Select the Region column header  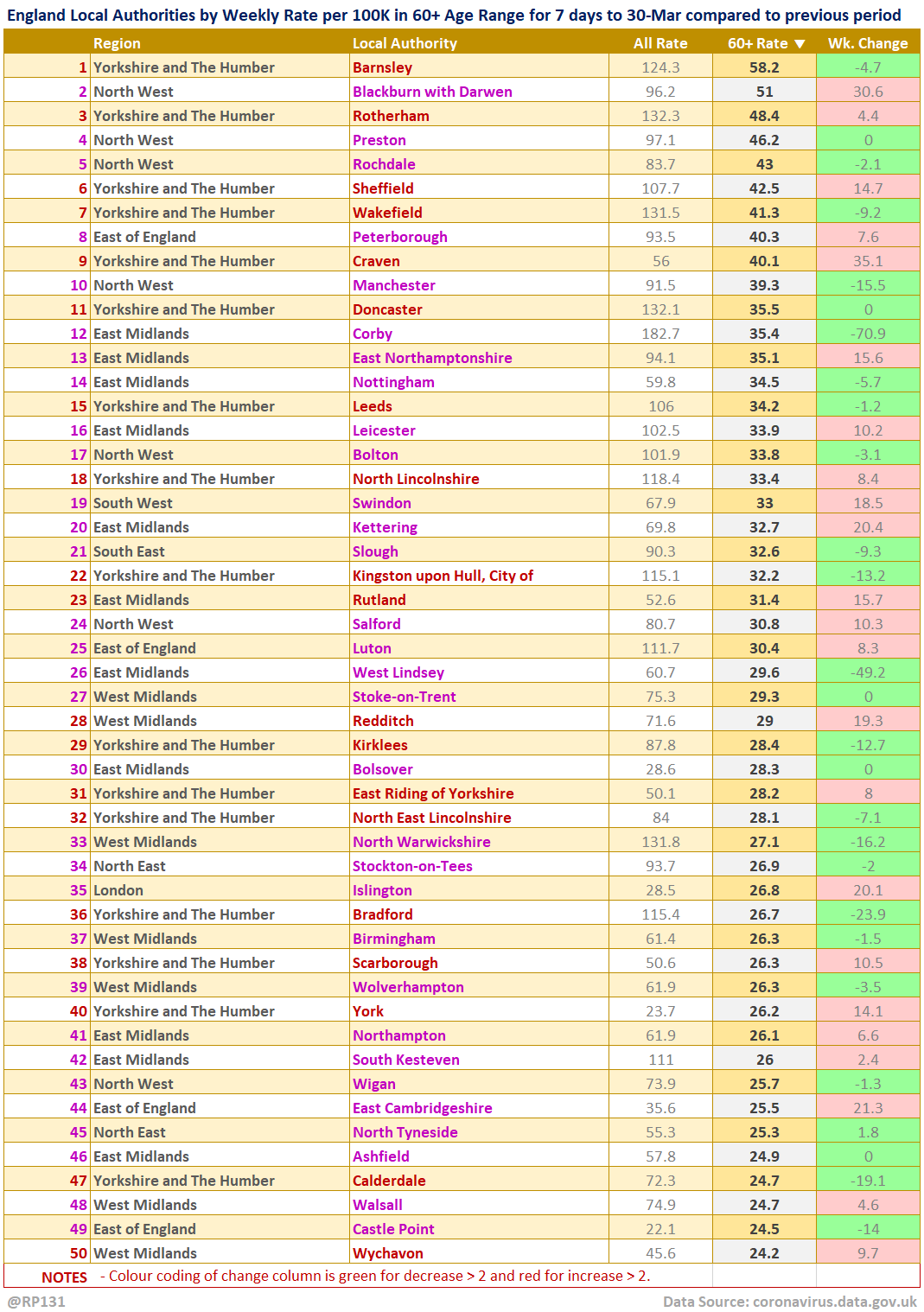(117, 43)
